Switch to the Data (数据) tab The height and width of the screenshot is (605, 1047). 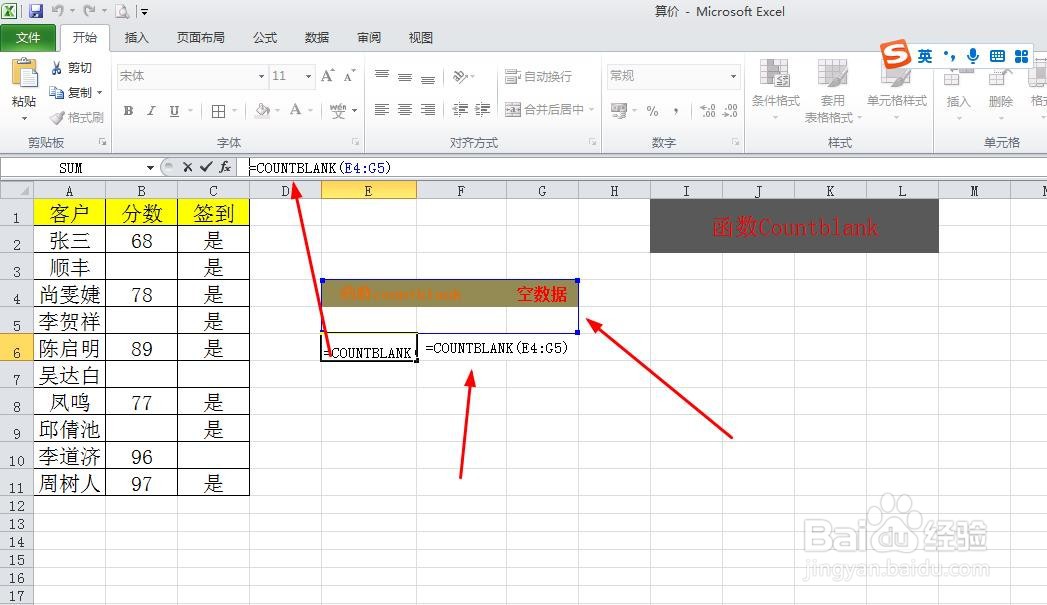pos(317,37)
